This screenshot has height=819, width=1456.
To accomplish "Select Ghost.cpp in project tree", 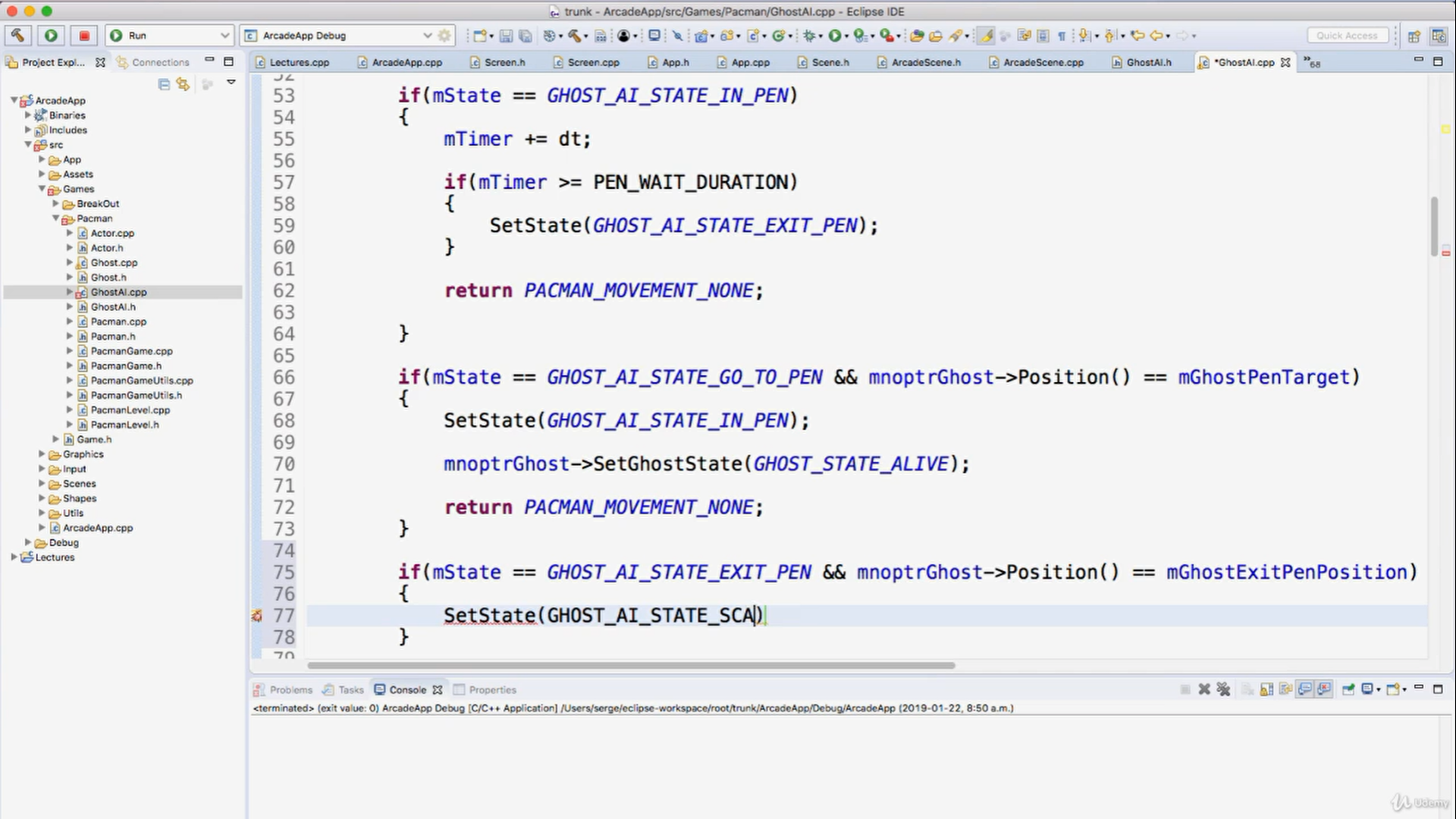I will [114, 262].
